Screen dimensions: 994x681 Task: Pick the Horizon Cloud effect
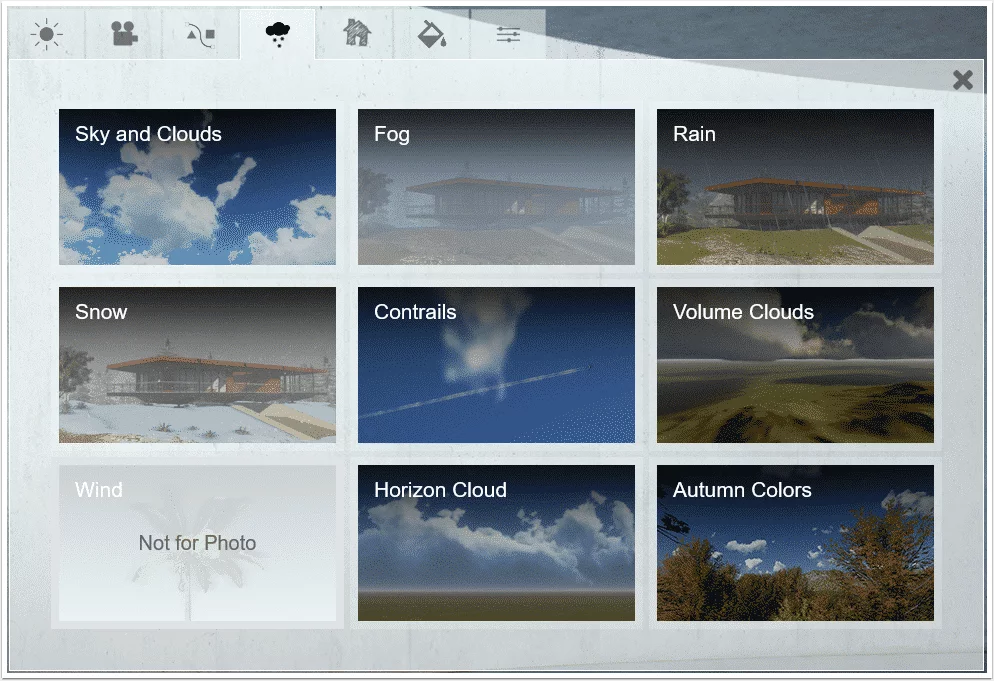coord(496,543)
